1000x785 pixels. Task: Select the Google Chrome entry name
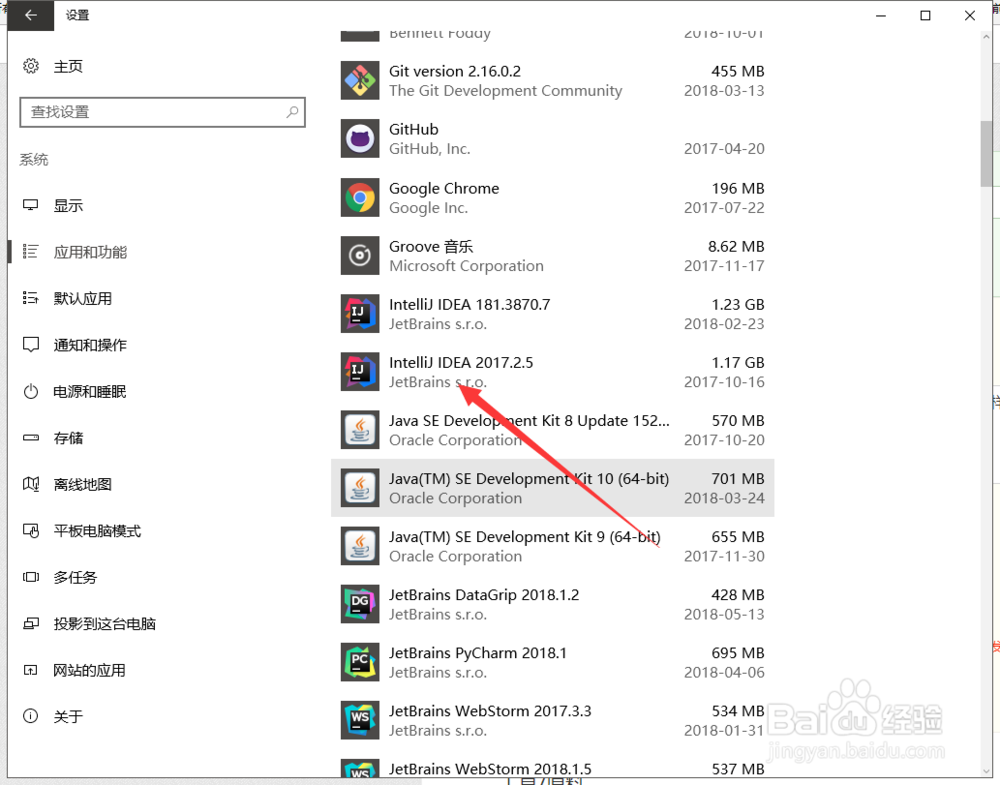[444, 189]
